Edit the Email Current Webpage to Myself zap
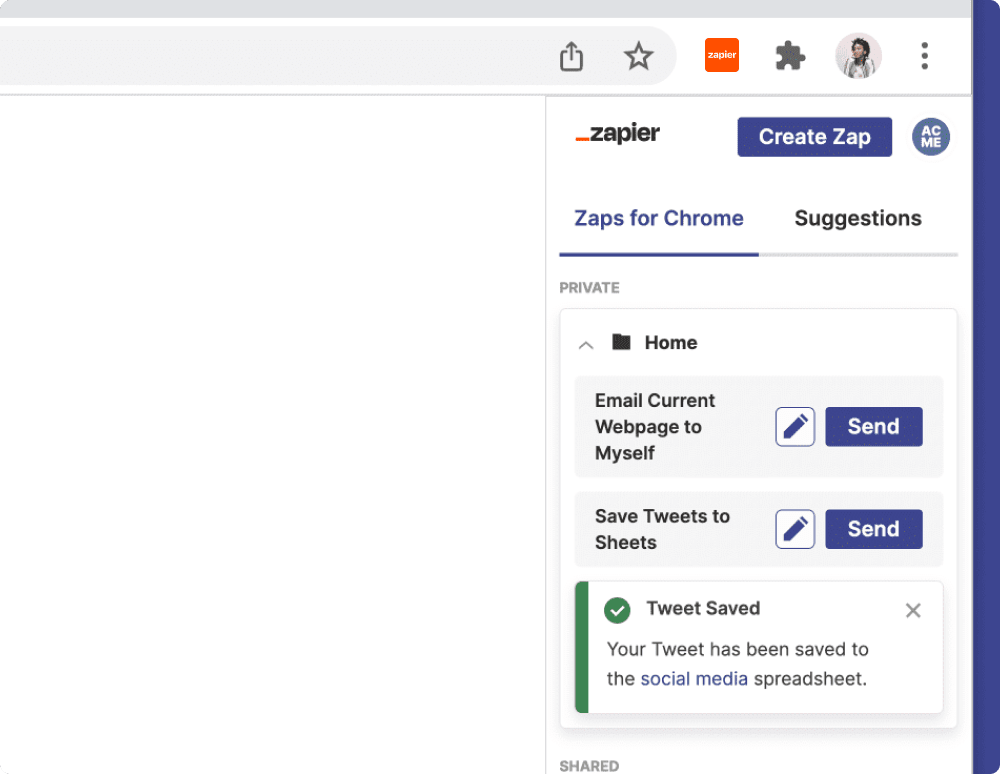The height and width of the screenshot is (774, 1000). [x=795, y=427]
